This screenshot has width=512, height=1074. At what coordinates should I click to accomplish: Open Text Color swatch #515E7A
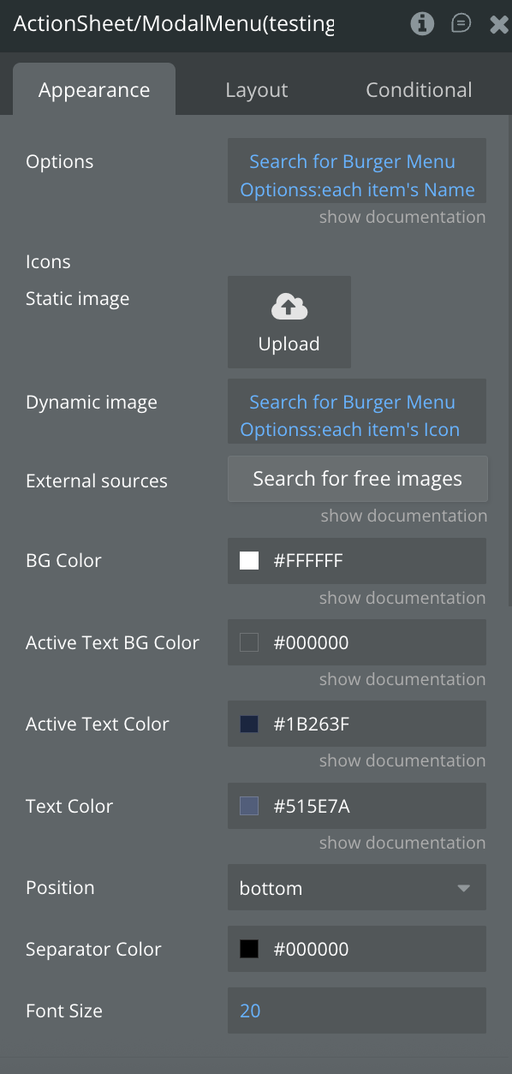coord(249,806)
